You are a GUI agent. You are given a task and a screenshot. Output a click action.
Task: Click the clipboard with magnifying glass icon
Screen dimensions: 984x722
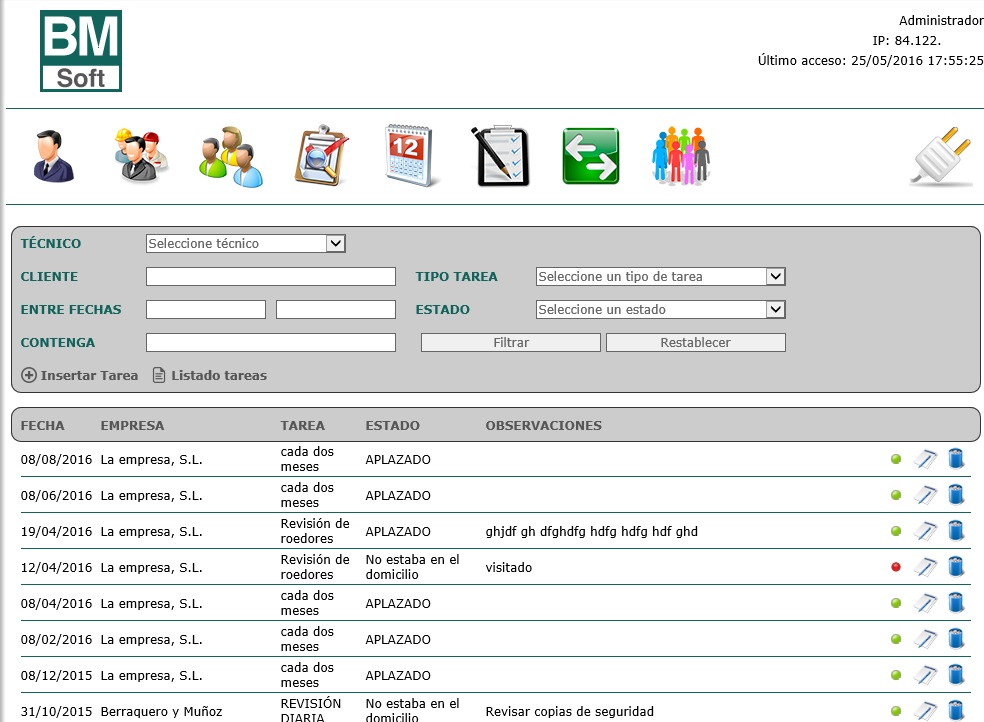321,156
